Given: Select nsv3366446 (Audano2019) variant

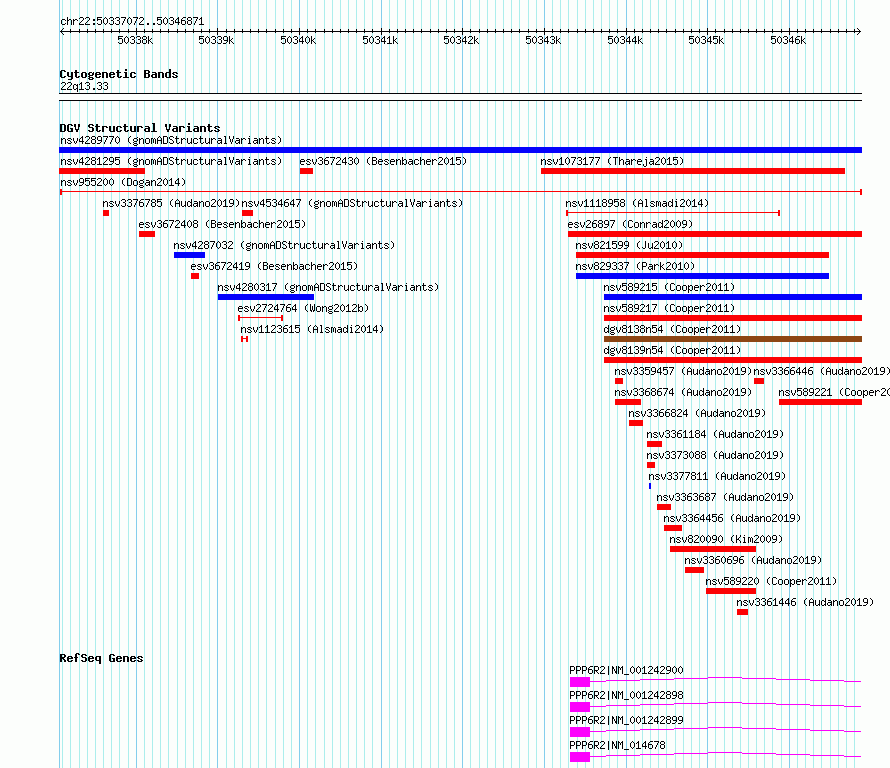Looking at the screenshot, I should [x=821, y=371].
